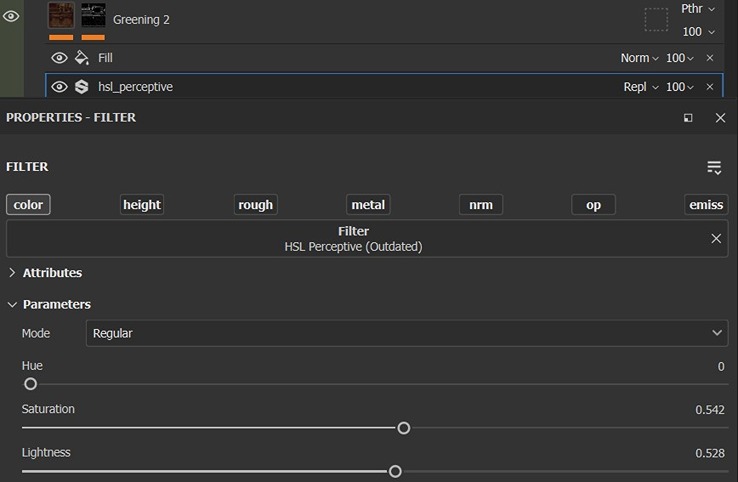Select the Greening 2 content thumbnail
The height and width of the screenshot is (482, 738).
click(x=62, y=15)
